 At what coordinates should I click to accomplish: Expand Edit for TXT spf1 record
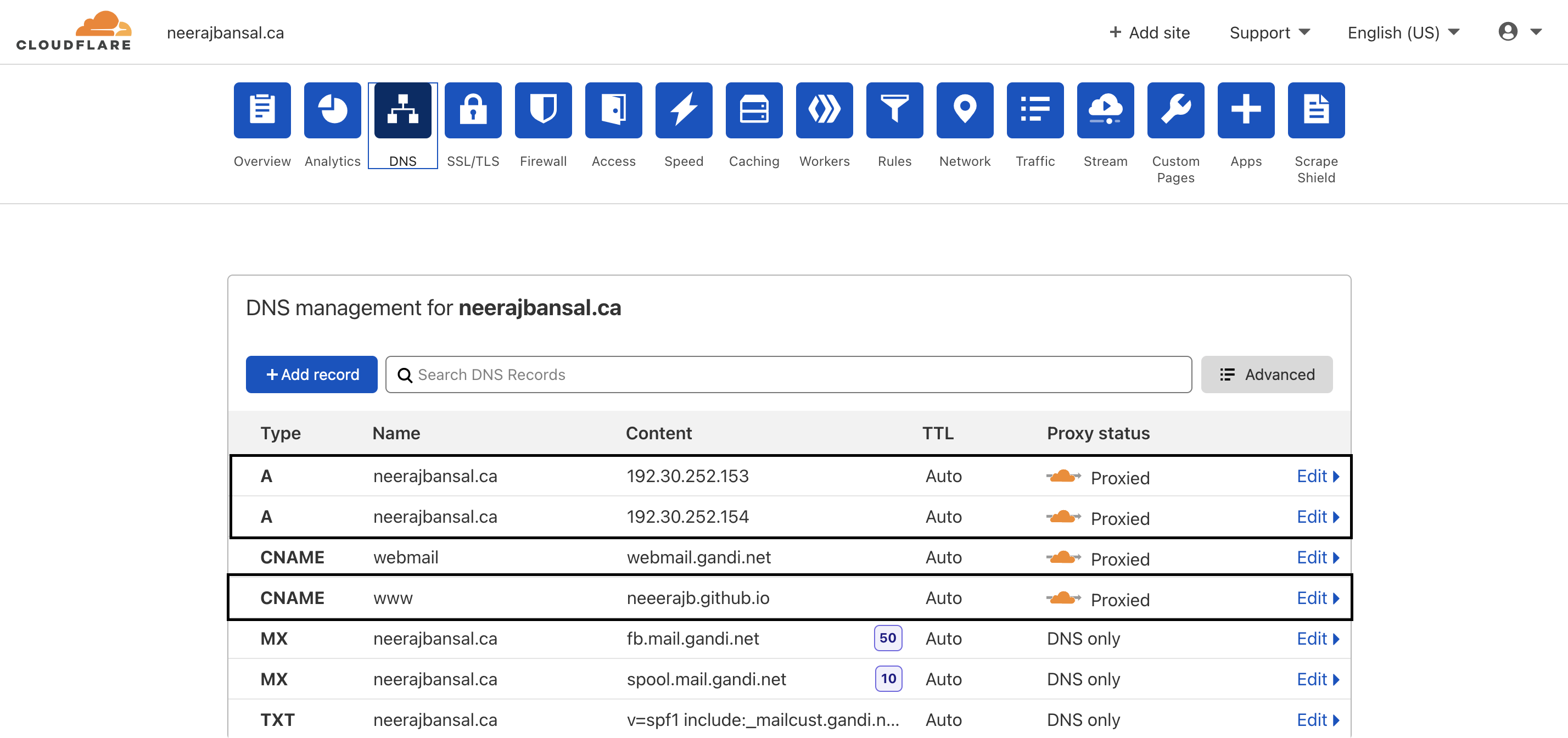tap(1318, 720)
